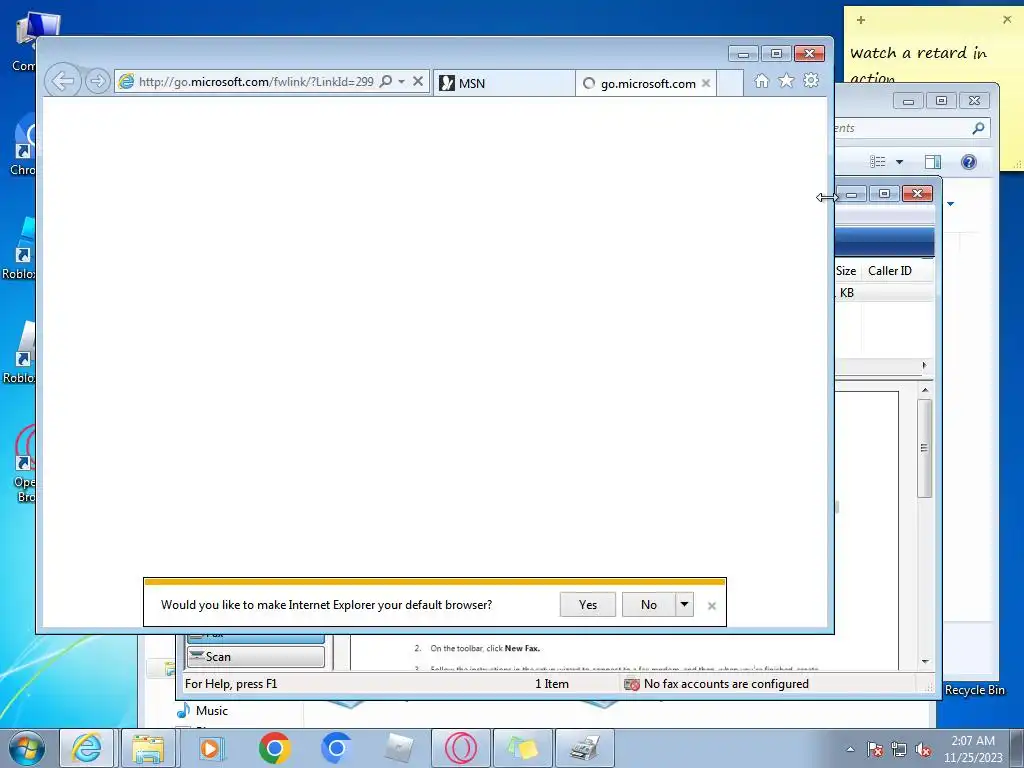
Task: Click the Recycle Bin desktop label
Action: 974,690
